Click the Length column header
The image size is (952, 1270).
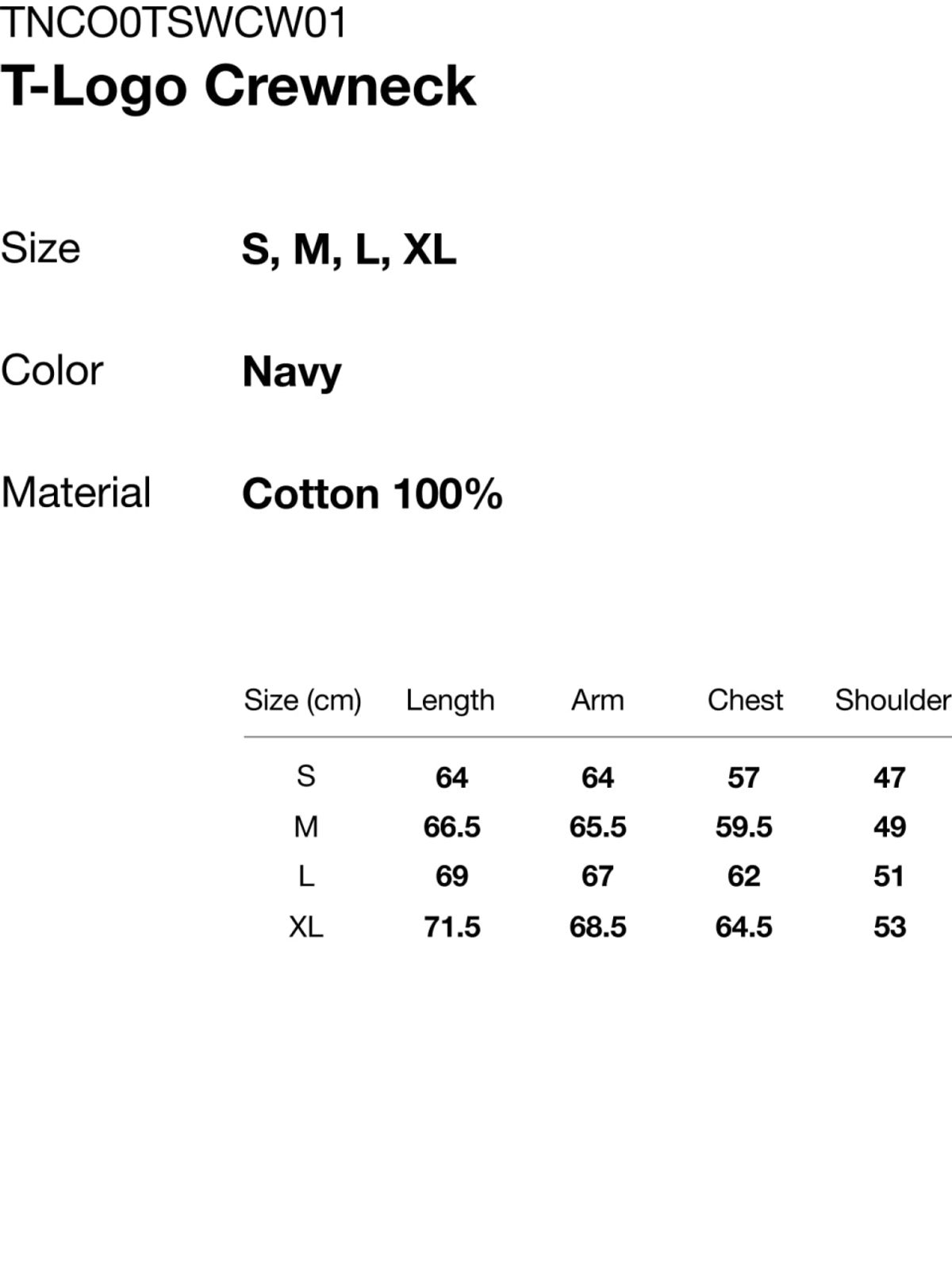[x=450, y=700]
